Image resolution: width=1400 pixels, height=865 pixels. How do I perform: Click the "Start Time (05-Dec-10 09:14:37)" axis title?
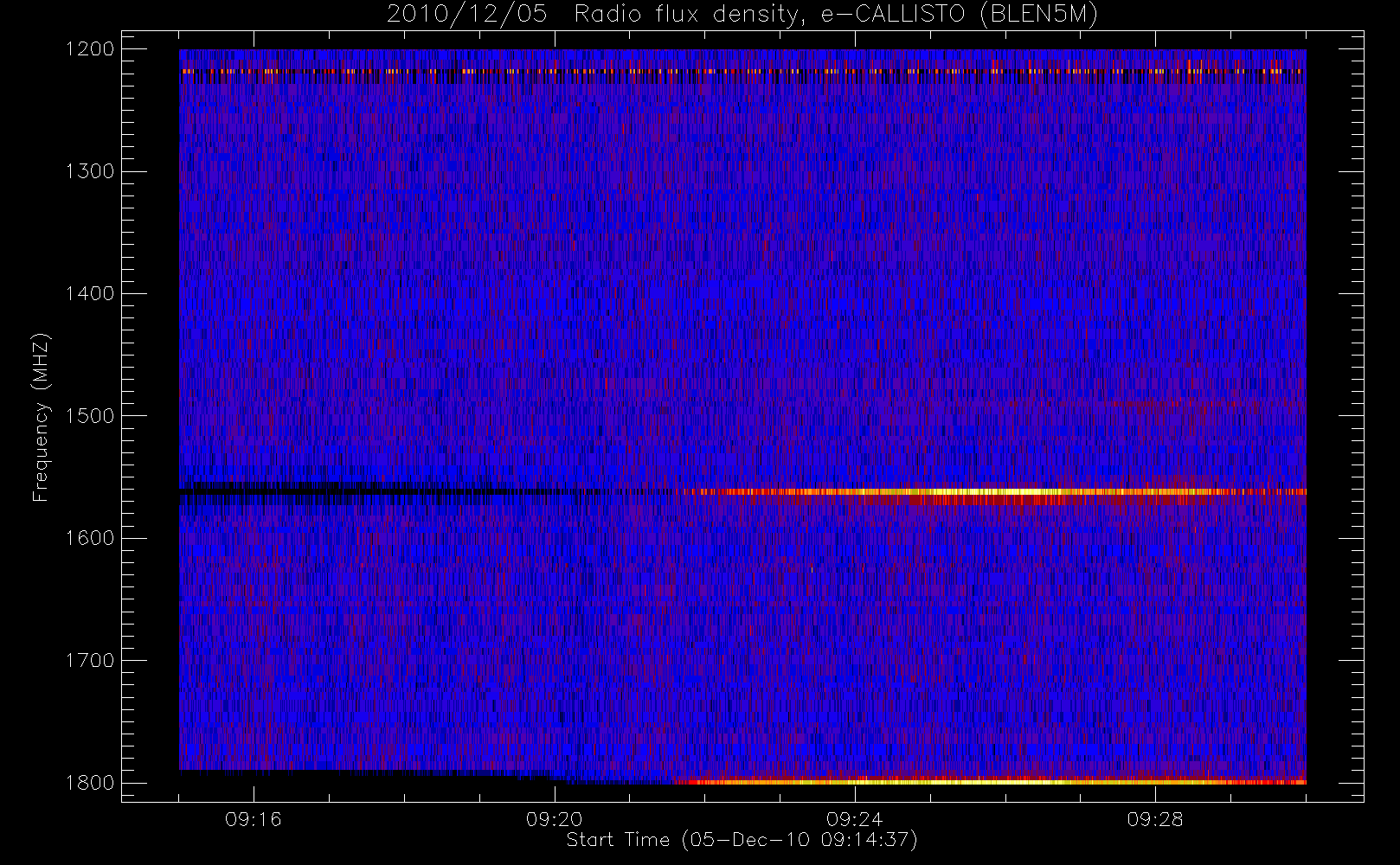[742, 840]
